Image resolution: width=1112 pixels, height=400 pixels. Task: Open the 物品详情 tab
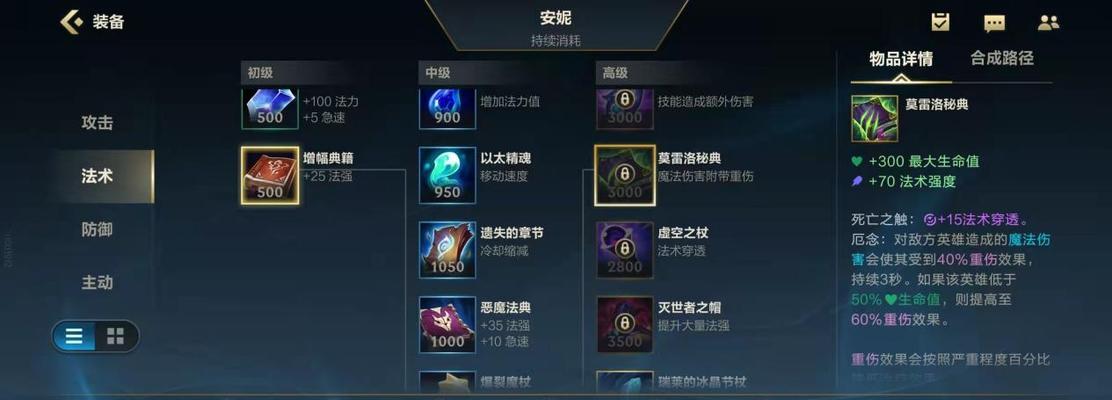click(901, 59)
